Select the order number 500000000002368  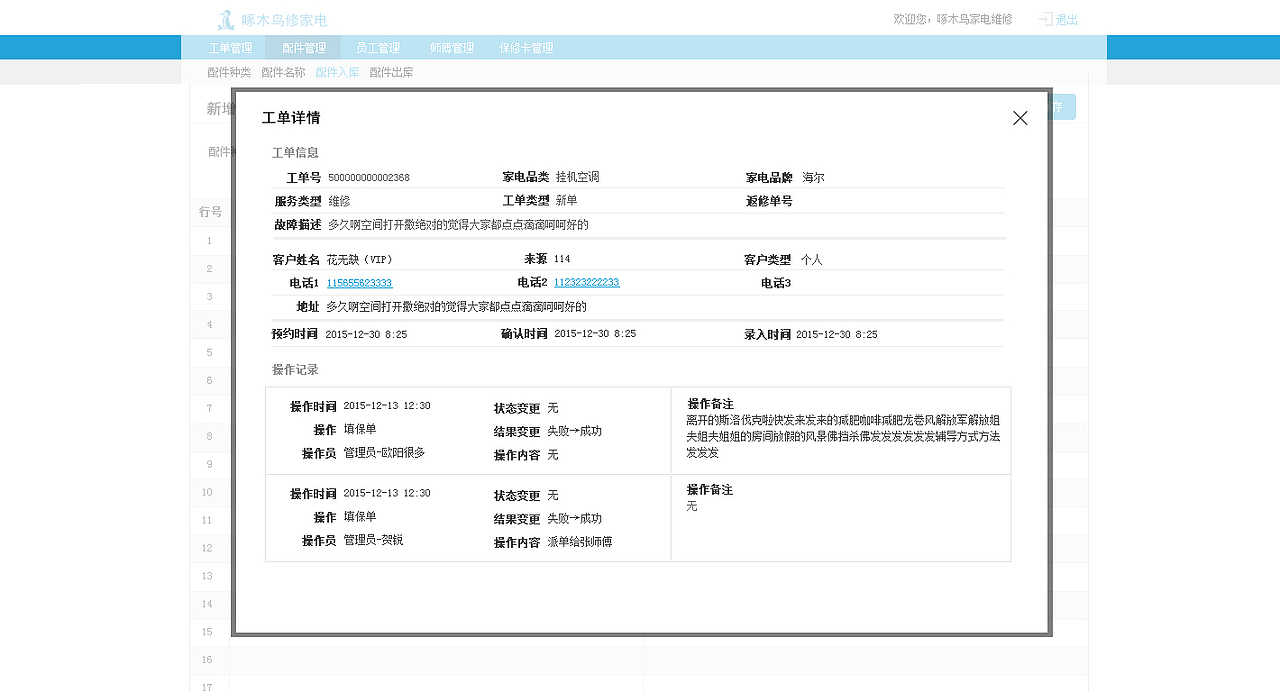(x=369, y=178)
